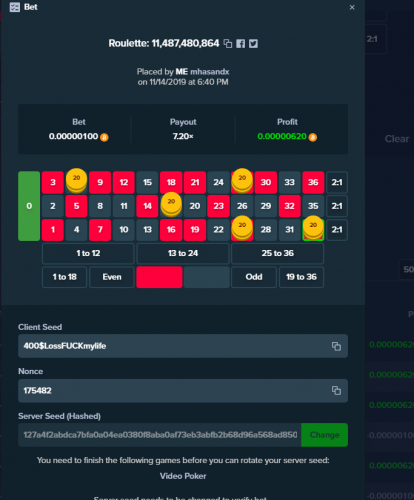Select roulette number 23
Viewport: 414px width, 500px height.
coord(219,206)
